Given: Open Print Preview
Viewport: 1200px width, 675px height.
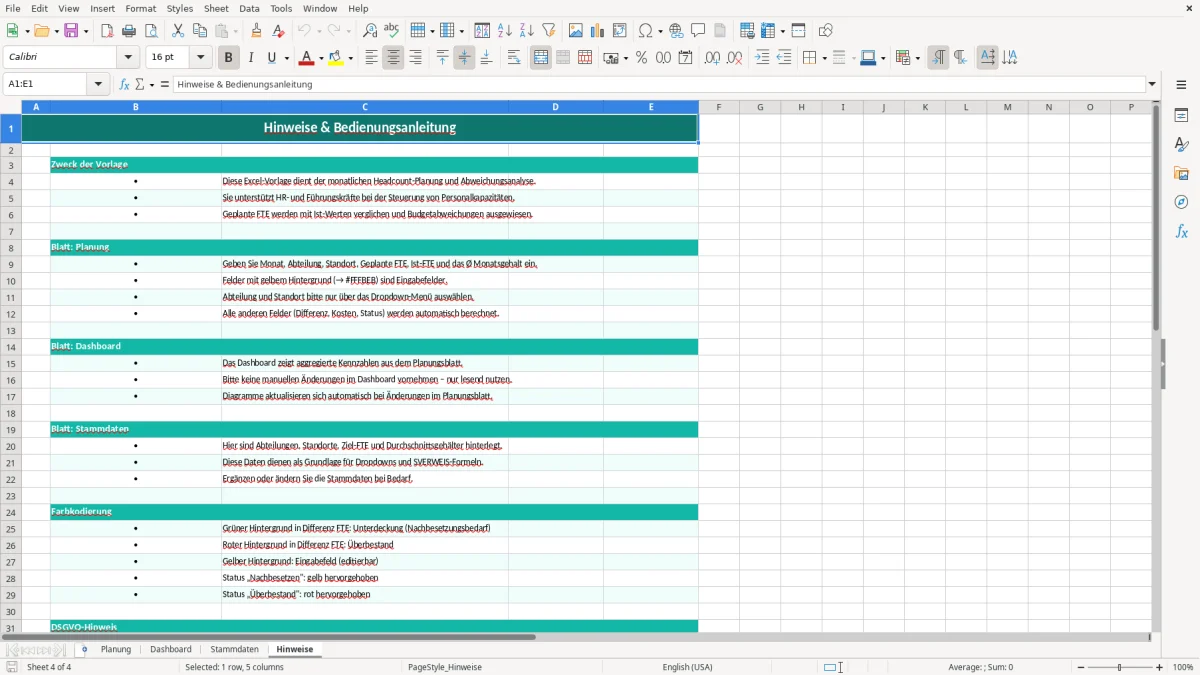Looking at the screenshot, I should pos(151,31).
